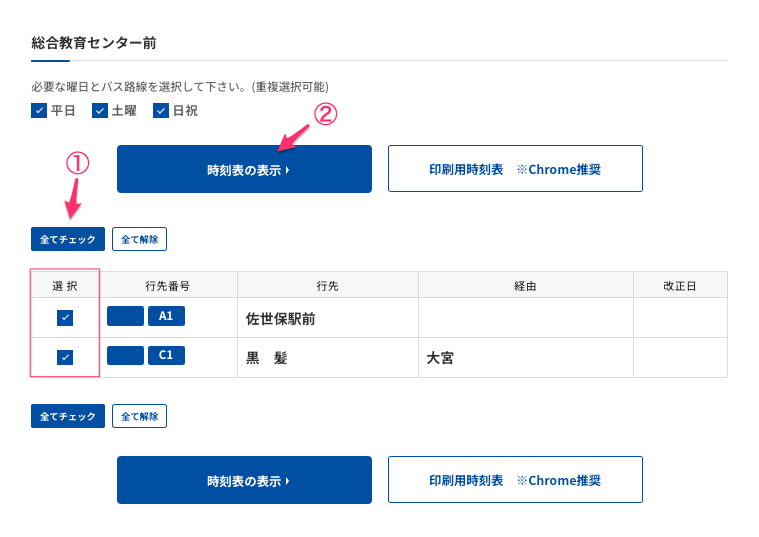Click the upper 時刻表の表示 button
The width and height of the screenshot is (759, 537).
coord(244,169)
